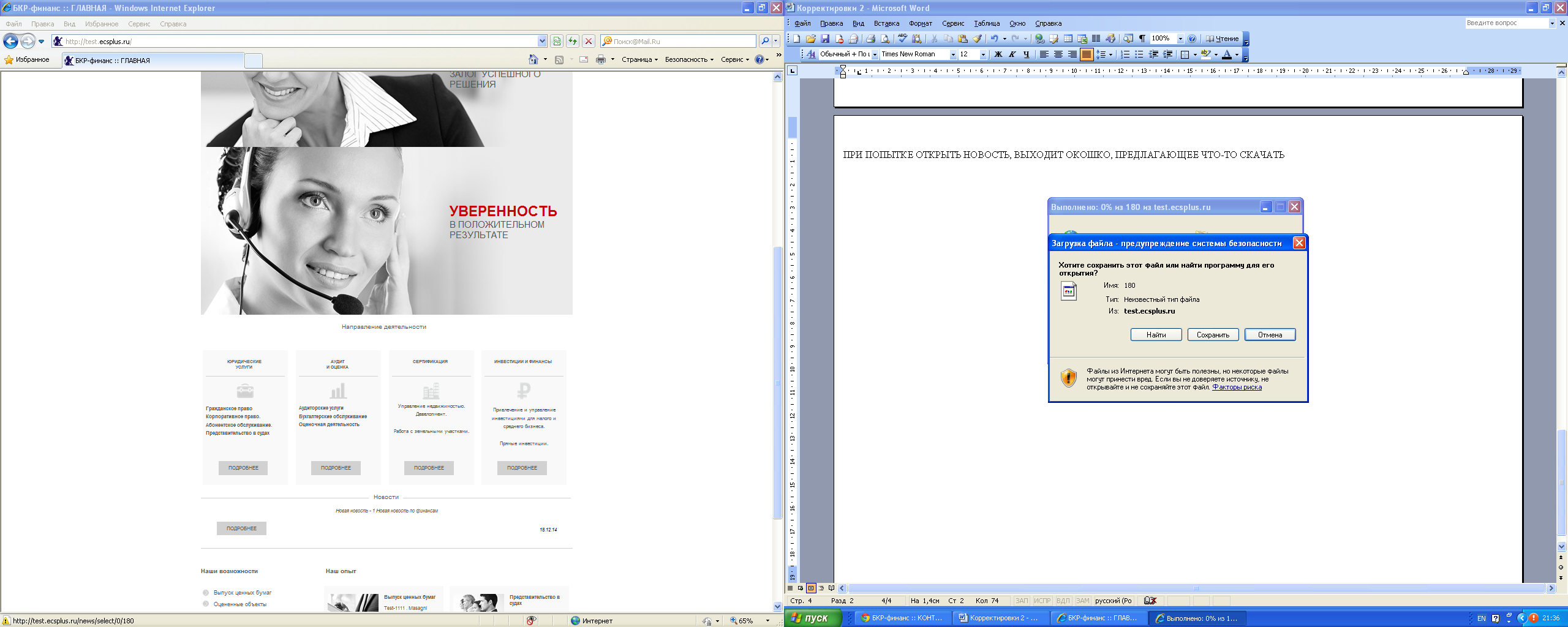Click highlight color marker swatch

coord(1205,54)
